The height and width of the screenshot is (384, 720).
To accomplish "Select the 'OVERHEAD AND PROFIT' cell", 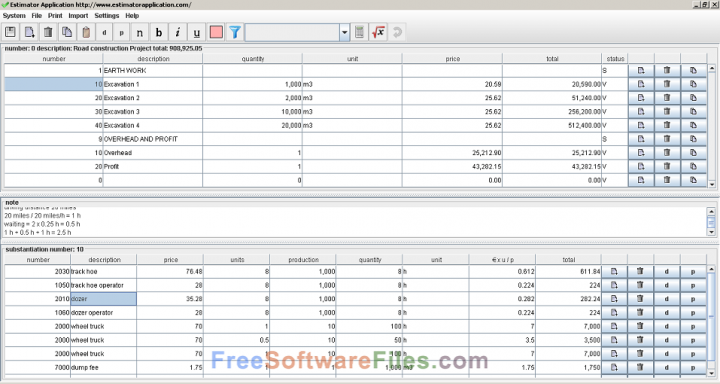I will click(x=153, y=139).
